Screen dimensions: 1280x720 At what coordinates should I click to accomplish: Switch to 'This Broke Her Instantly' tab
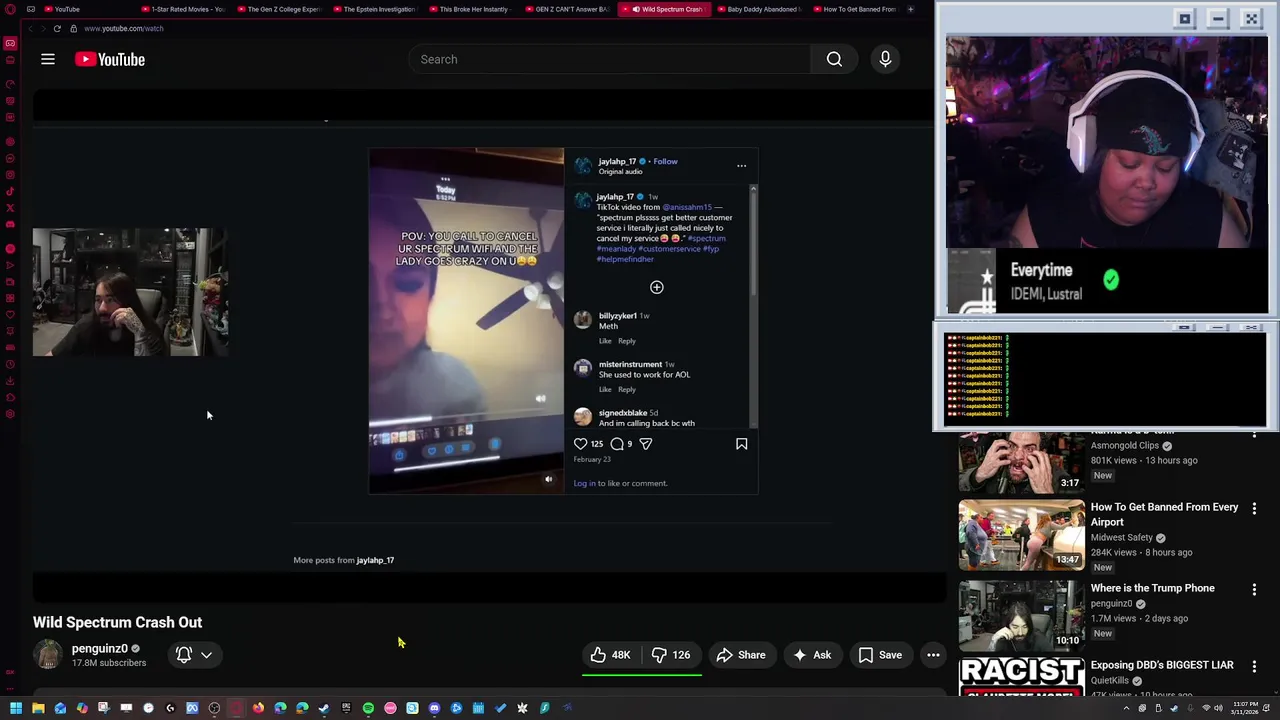pyautogui.click(x=471, y=9)
